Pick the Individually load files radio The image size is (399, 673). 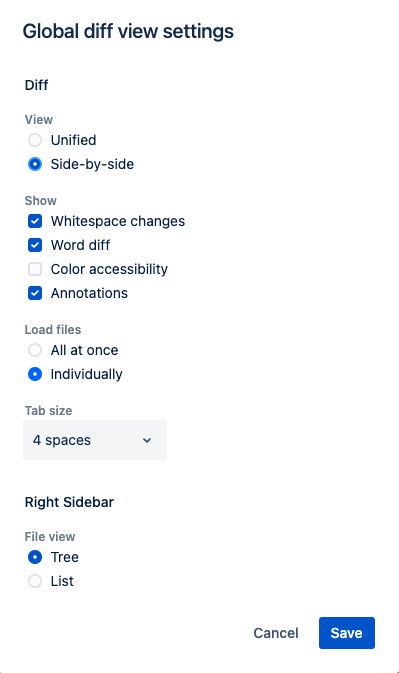click(35, 374)
